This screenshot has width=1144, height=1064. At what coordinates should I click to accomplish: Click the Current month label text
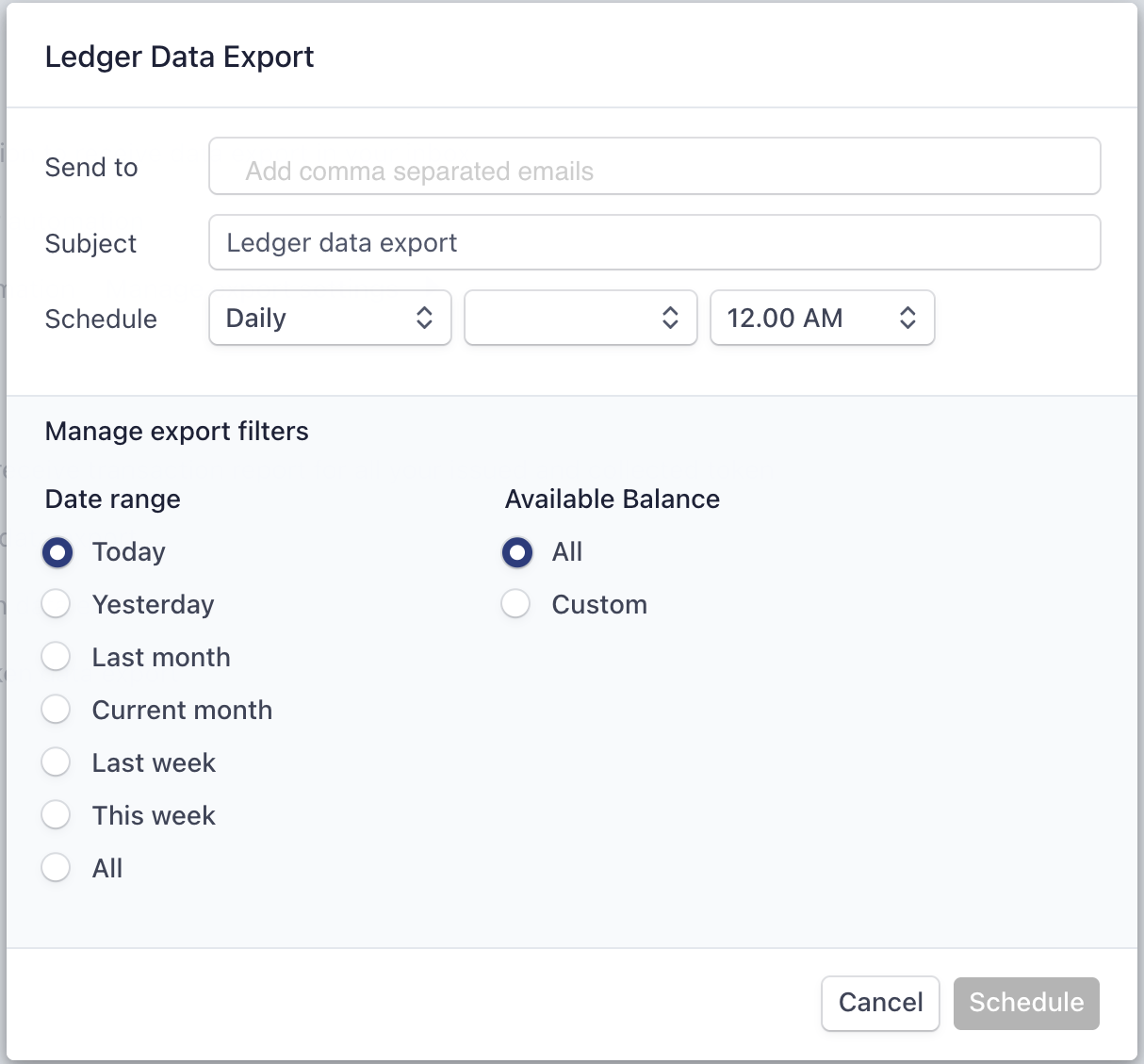click(x=182, y=711)
